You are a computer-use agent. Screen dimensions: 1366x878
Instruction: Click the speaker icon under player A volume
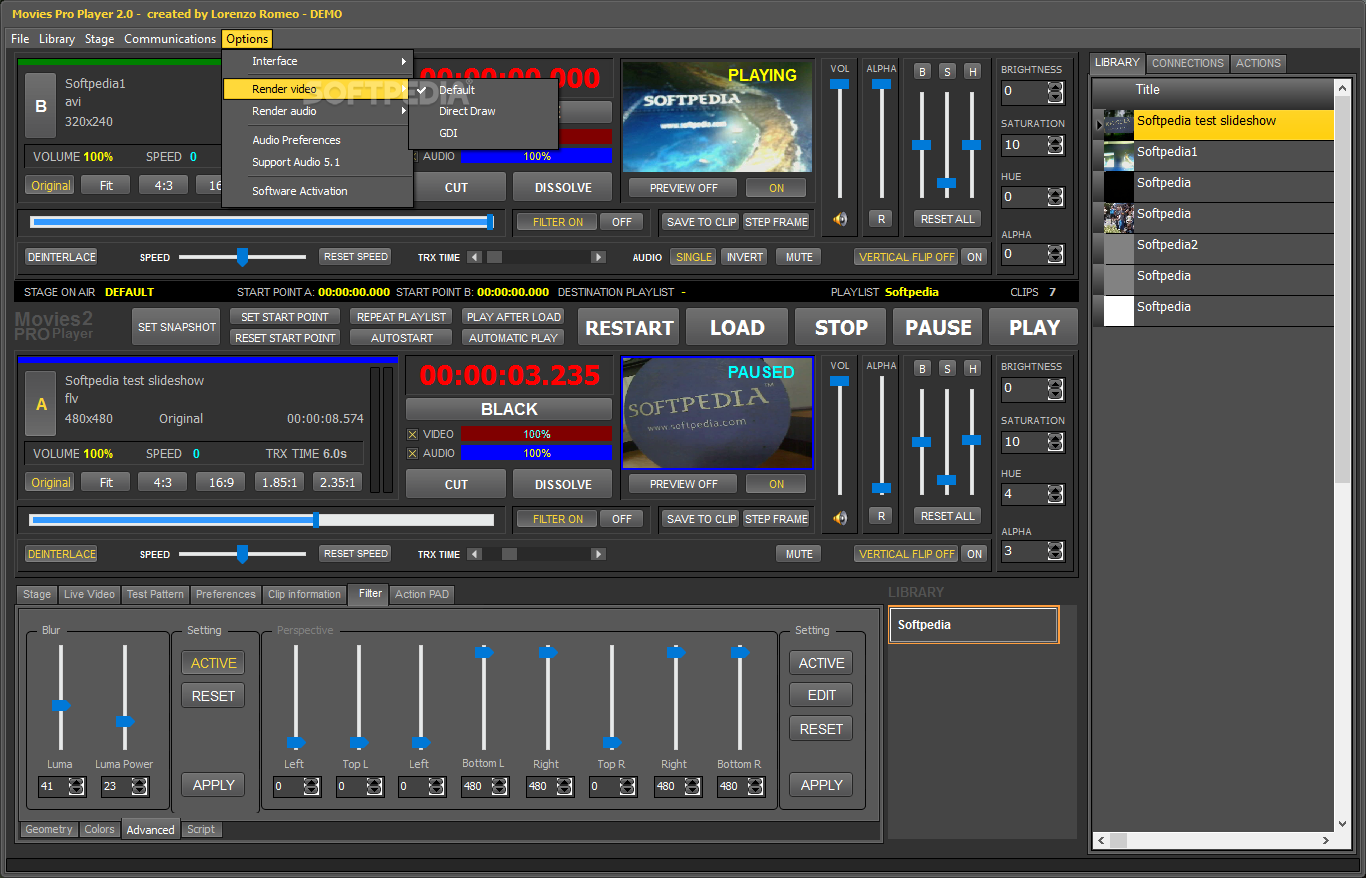pyautogui.click(x=840, y=517)
